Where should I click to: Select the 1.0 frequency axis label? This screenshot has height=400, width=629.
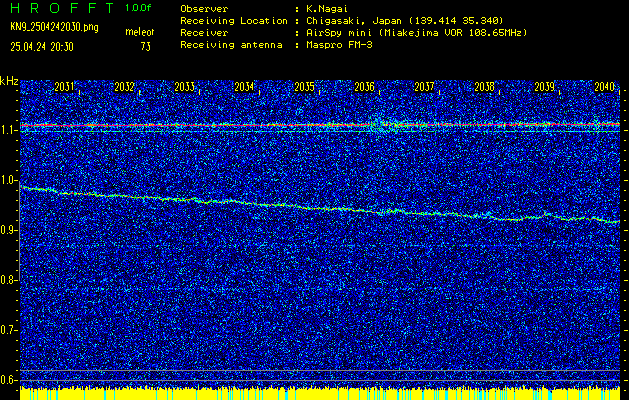(x=8, y=180)
